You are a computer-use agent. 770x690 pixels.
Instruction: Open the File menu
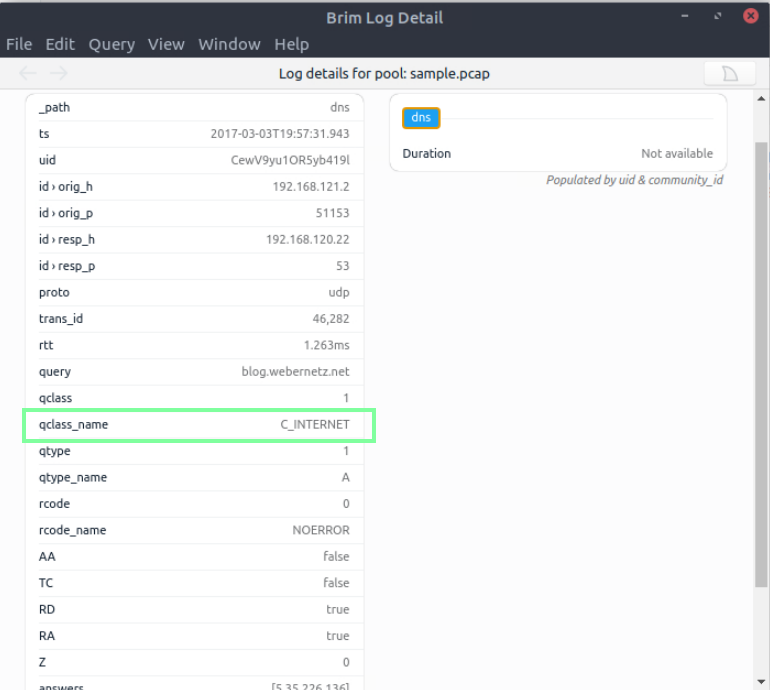(x=19, y=44)
